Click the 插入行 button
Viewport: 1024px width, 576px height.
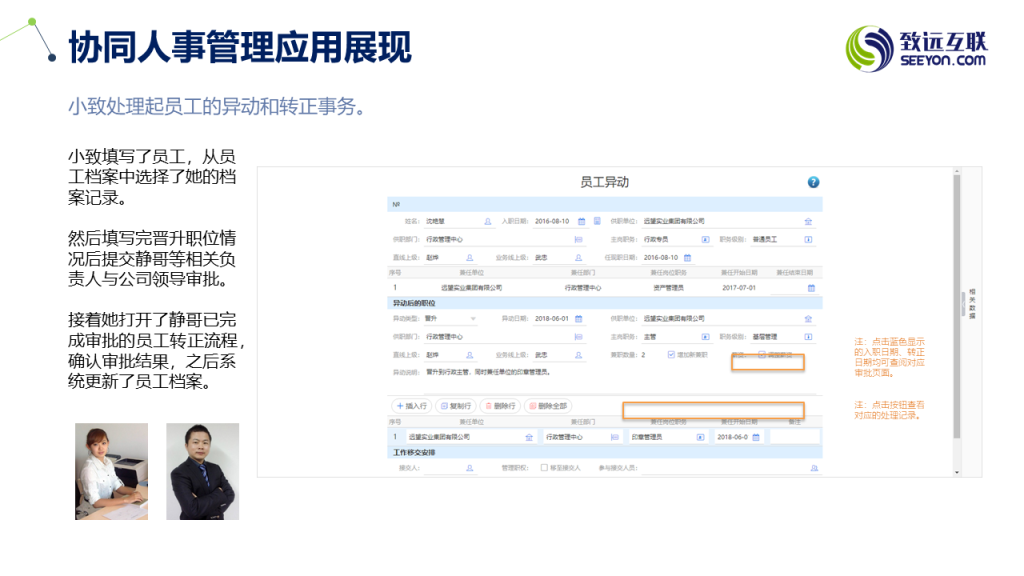point(411,406)
